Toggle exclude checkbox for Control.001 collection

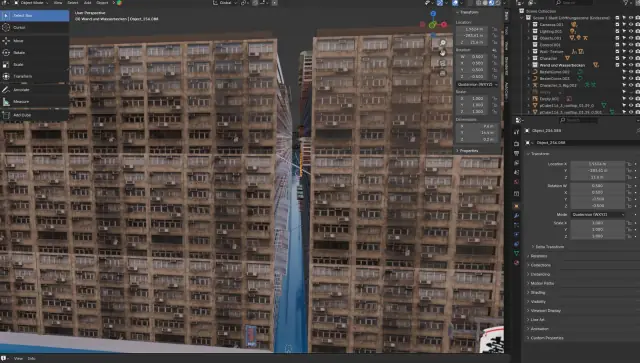click(x=618, y=45)
